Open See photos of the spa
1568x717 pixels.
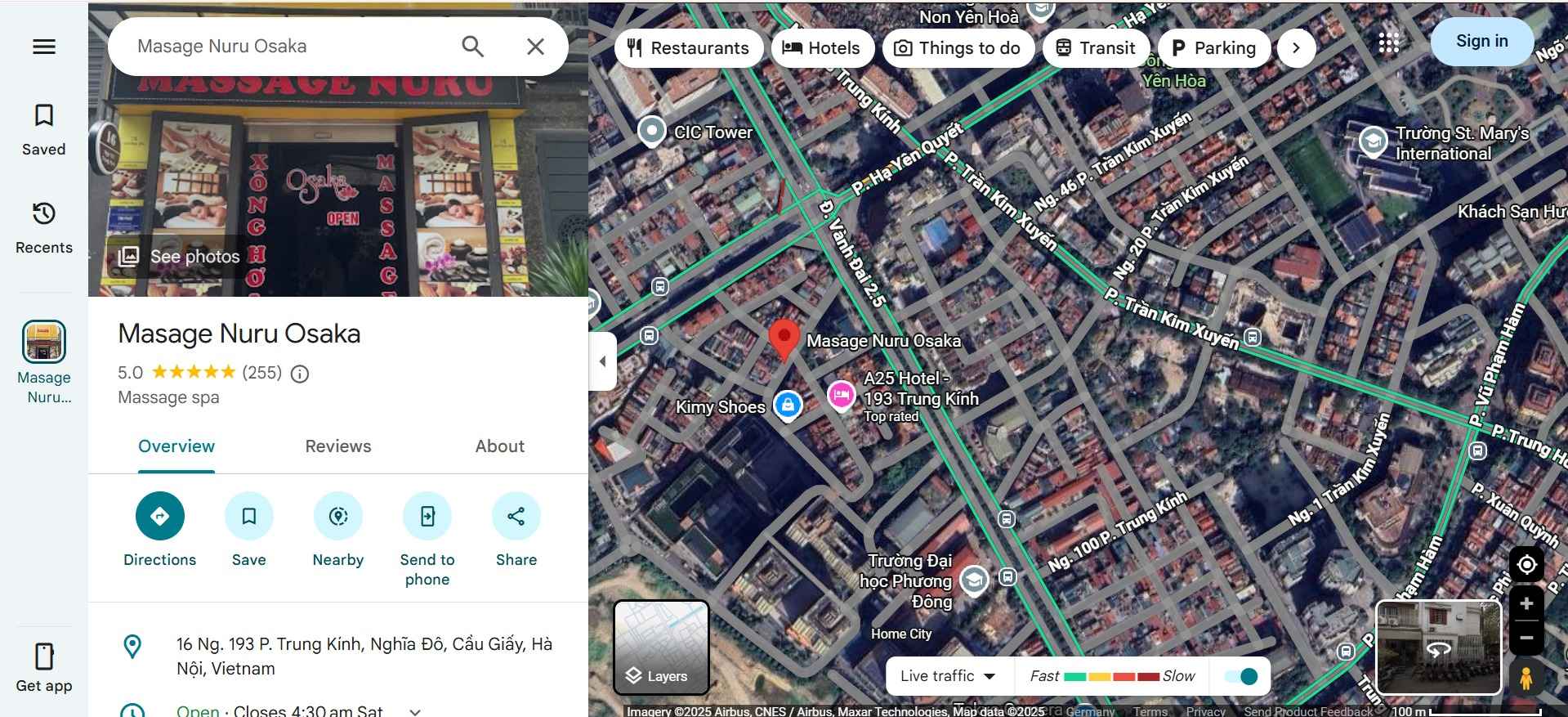click(181, 257)
